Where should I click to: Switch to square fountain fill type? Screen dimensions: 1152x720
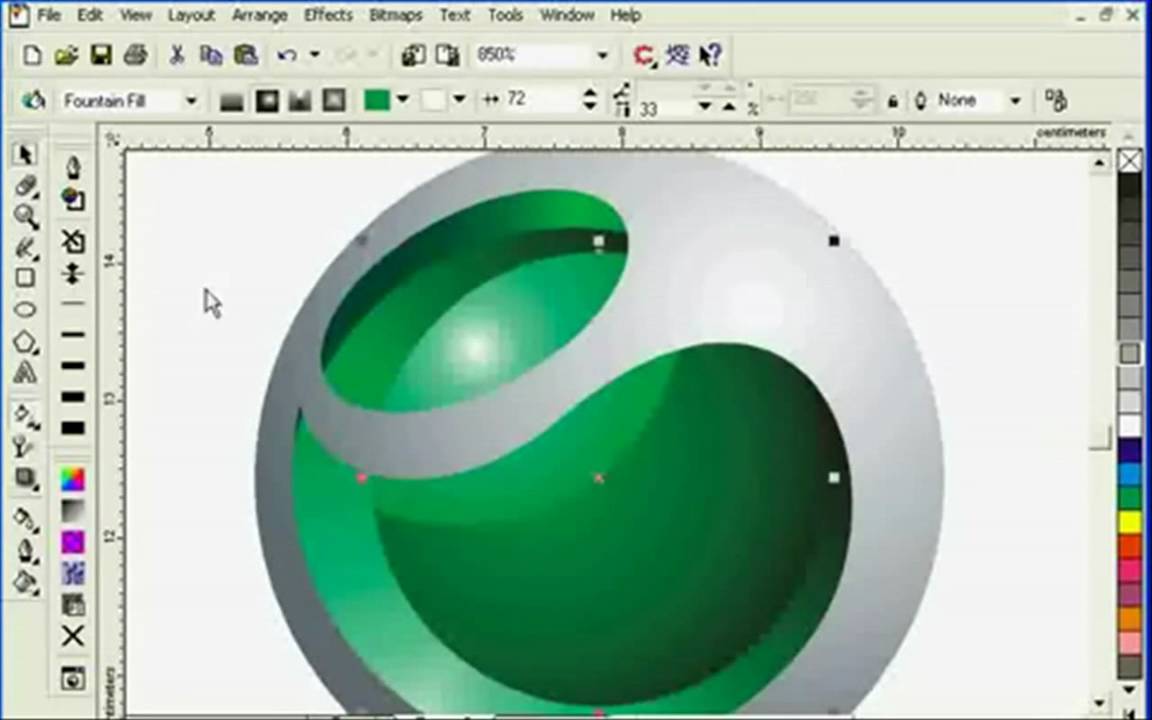[x=334, y=100]
